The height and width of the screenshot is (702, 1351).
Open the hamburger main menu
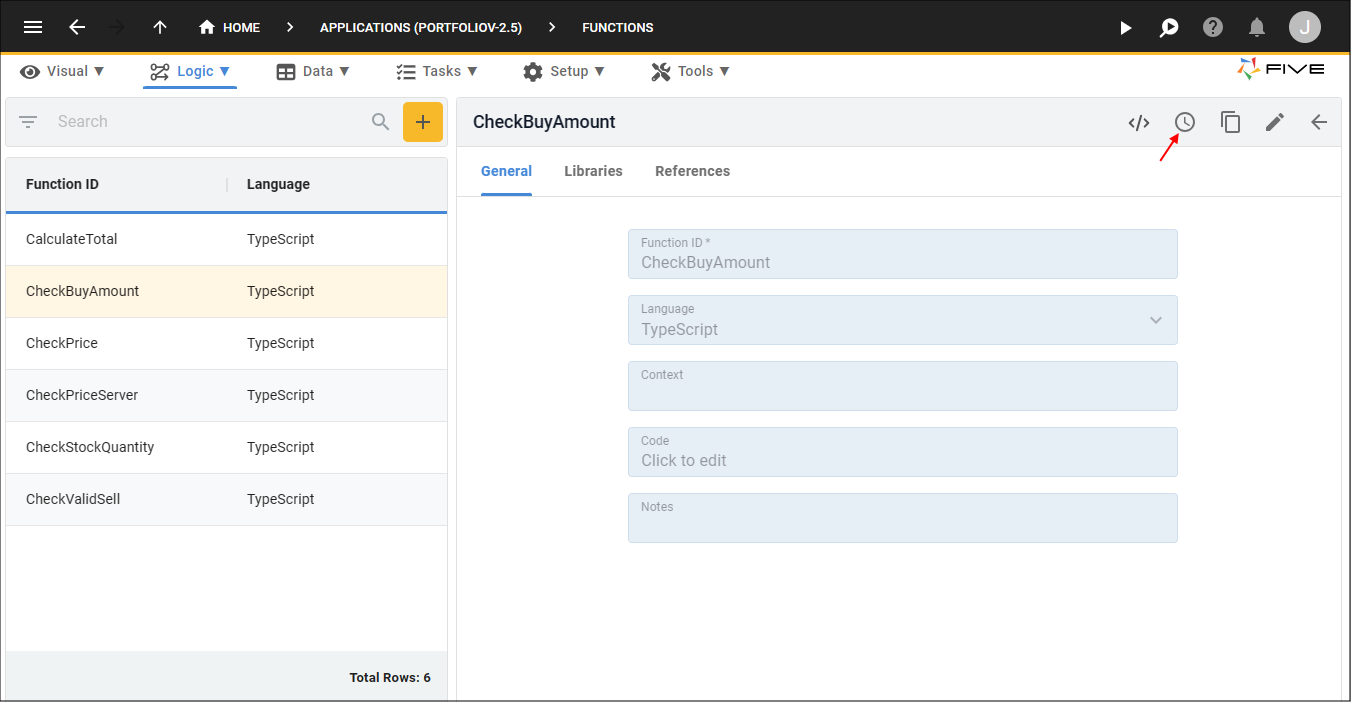[33, 27]
